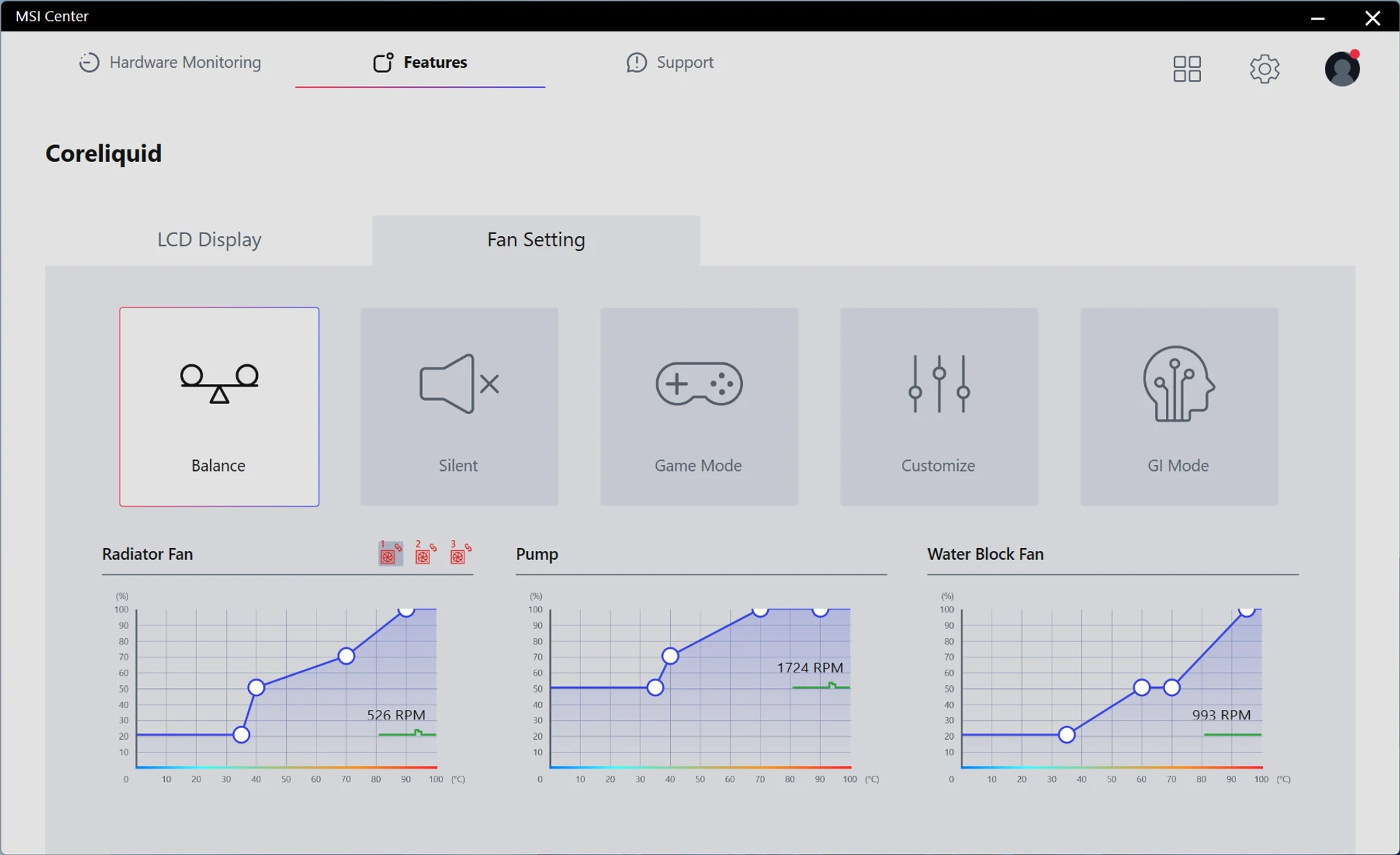1400x855 pixels.
Task: Click Pump curve point at 40°C, 70%
Action: 670,656
